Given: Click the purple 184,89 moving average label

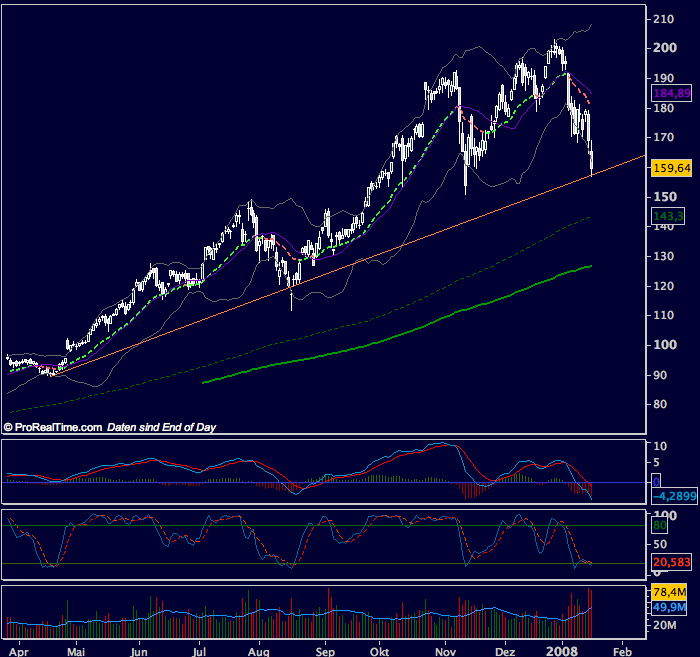Looking at the screenshot, I should point(671,94).
